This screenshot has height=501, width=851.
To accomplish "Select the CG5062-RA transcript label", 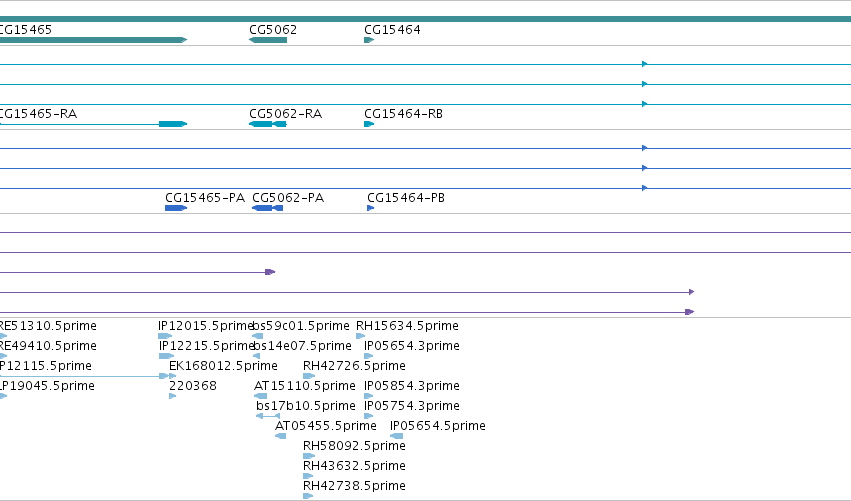I will point(285,114).
